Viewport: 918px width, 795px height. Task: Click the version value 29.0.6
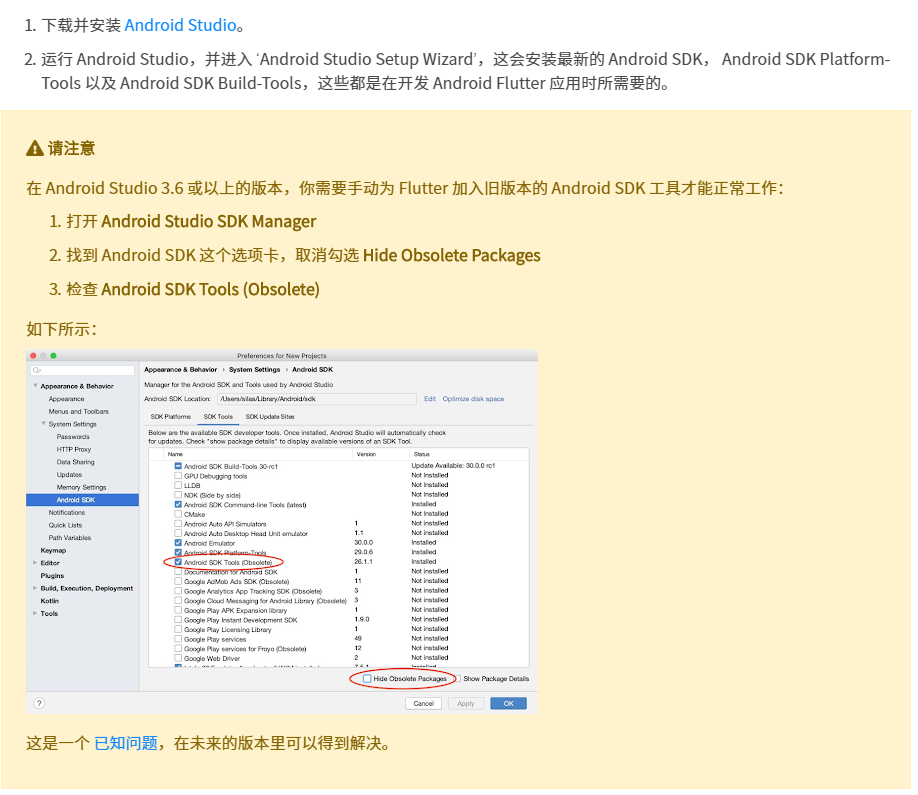[x=363, y=552]
